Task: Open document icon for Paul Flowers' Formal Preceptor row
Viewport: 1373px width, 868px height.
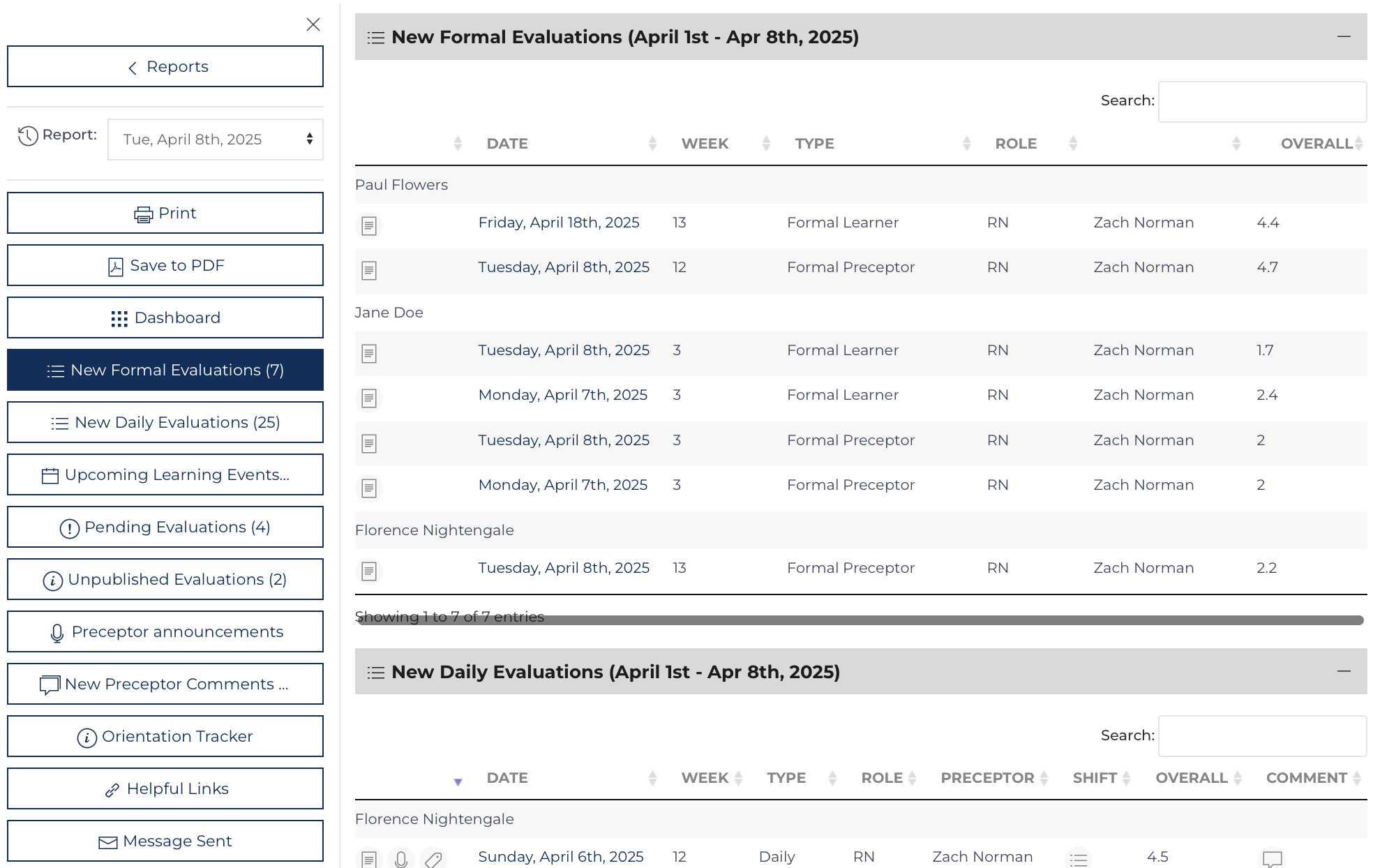Action: click(x=369, y=270)
